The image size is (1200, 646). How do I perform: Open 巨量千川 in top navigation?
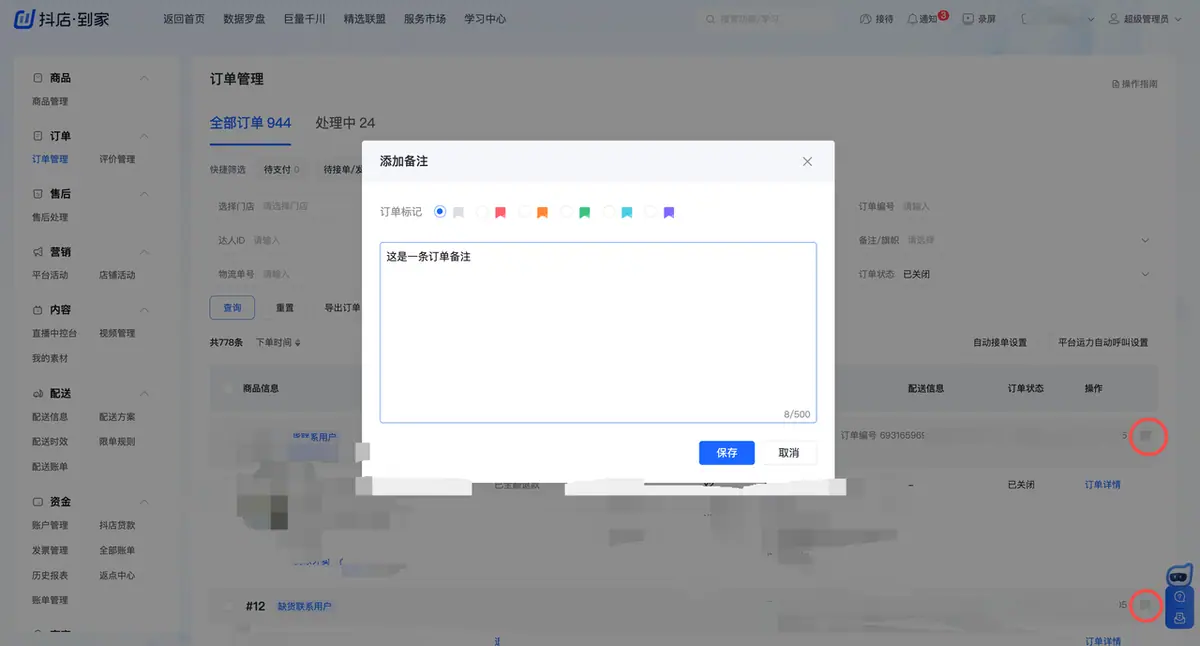tap(304, 19)
